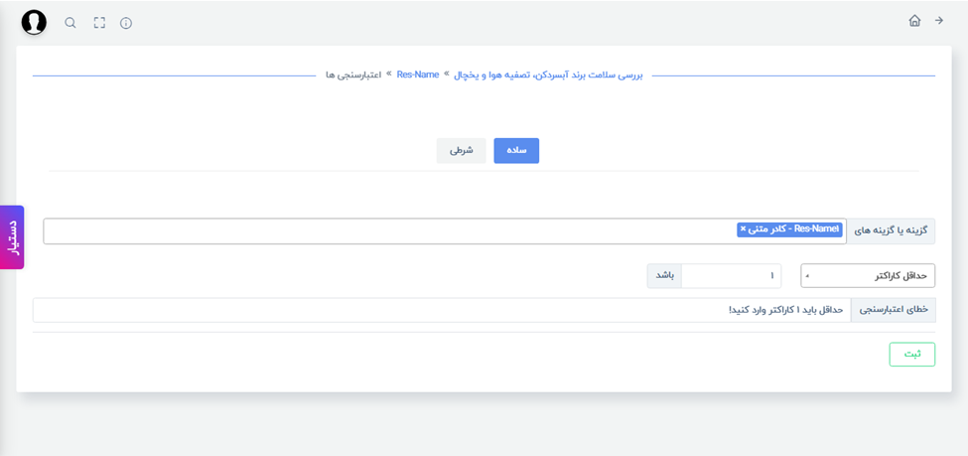This screenshot has width=968, height=456.
Task: Click the forward arrow icon at top right
Action: 939,20
